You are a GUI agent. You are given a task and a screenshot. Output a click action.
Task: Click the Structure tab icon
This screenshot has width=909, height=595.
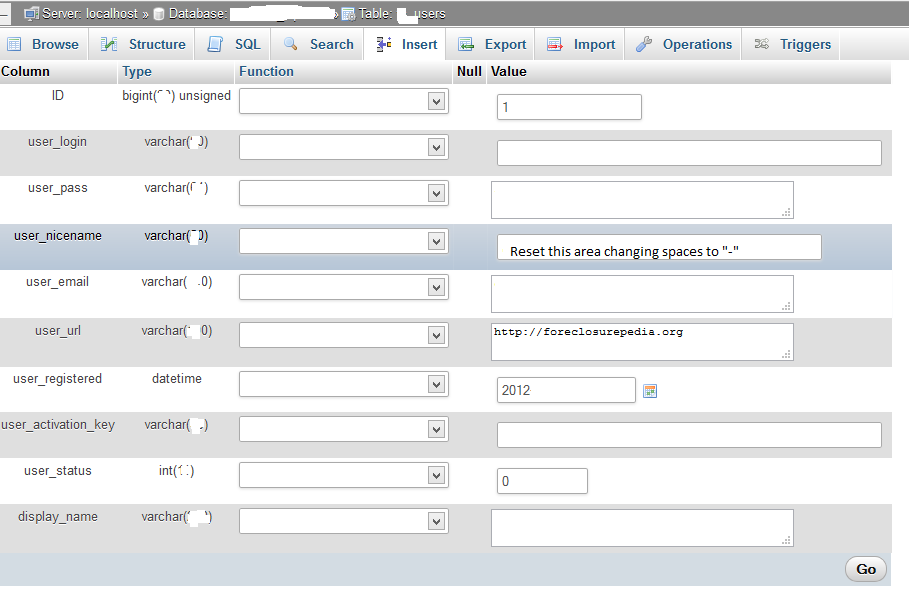(108, 44)
